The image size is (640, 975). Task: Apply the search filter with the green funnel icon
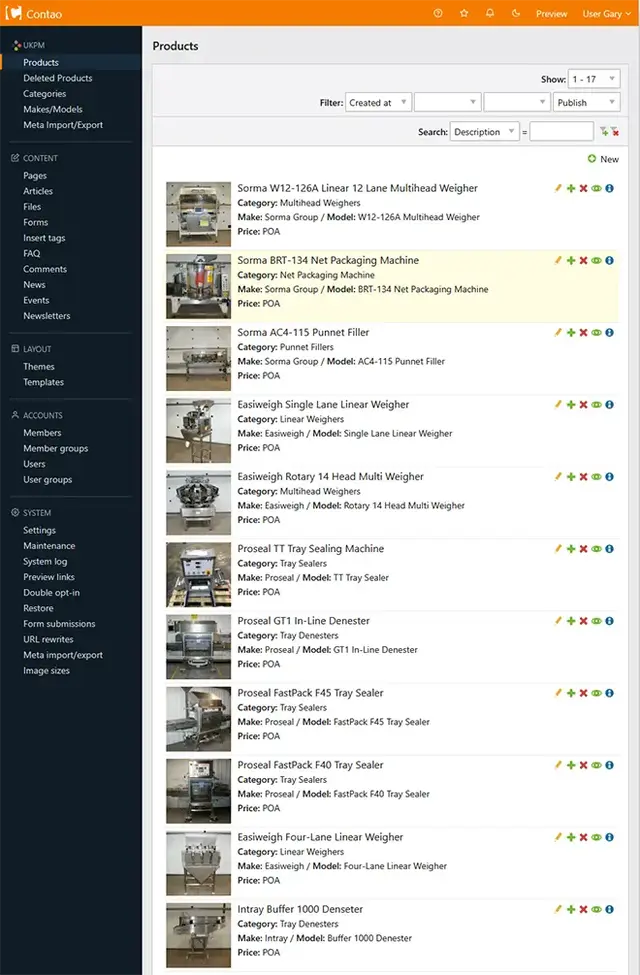604,131
